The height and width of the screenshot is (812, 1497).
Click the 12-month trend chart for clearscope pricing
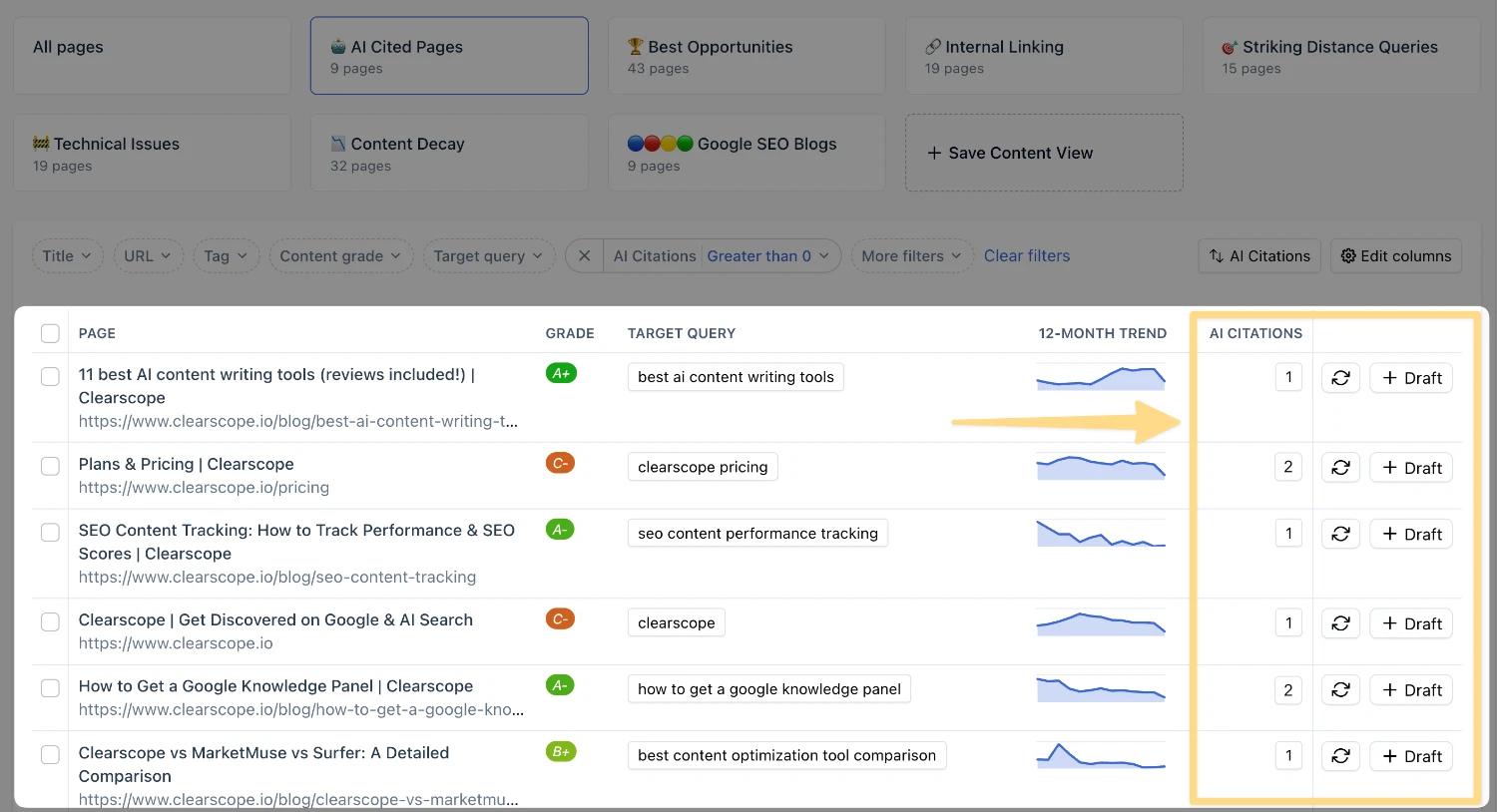click(1101, 468)
